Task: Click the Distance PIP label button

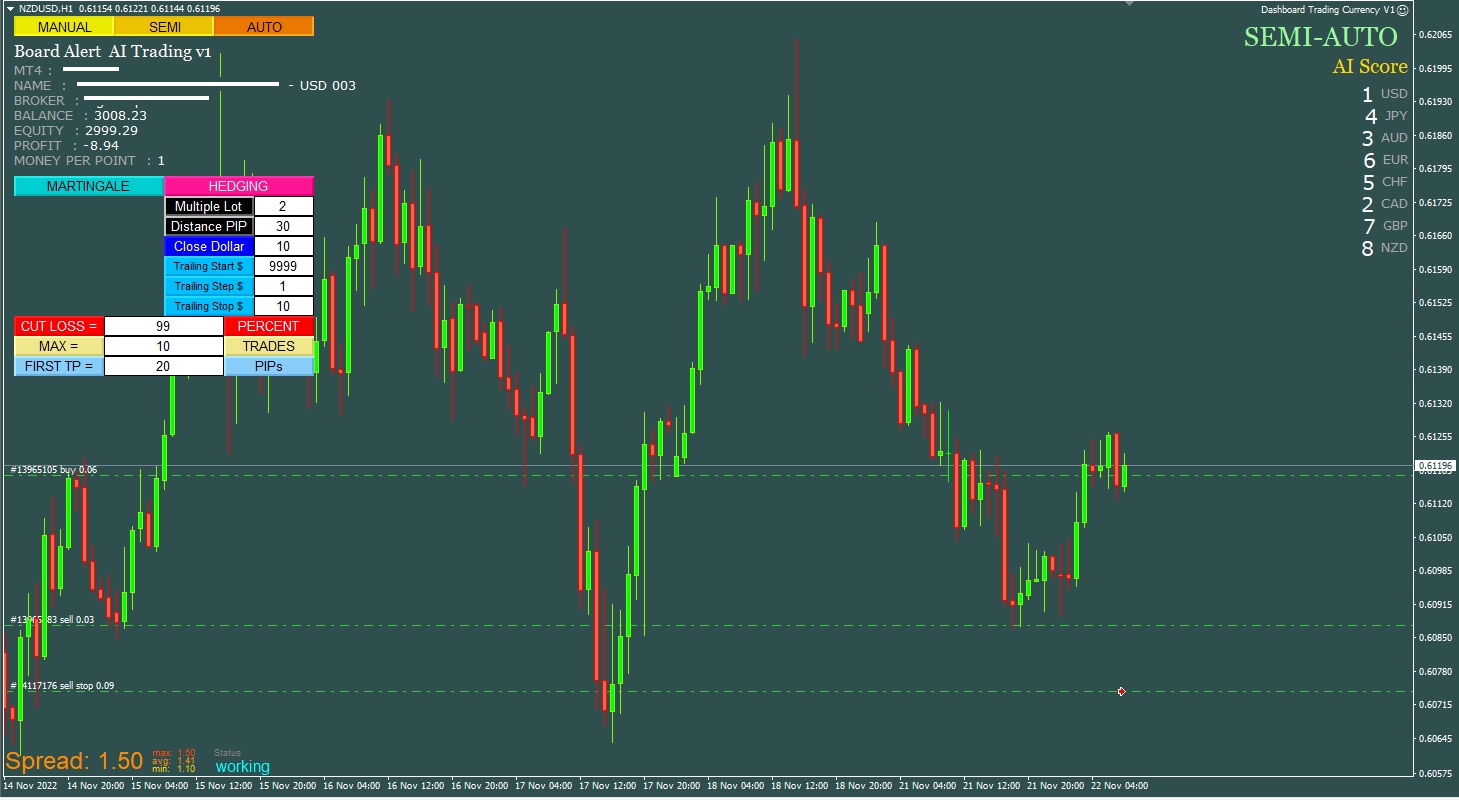Action: pyautogui.click(x=209, y=226)
